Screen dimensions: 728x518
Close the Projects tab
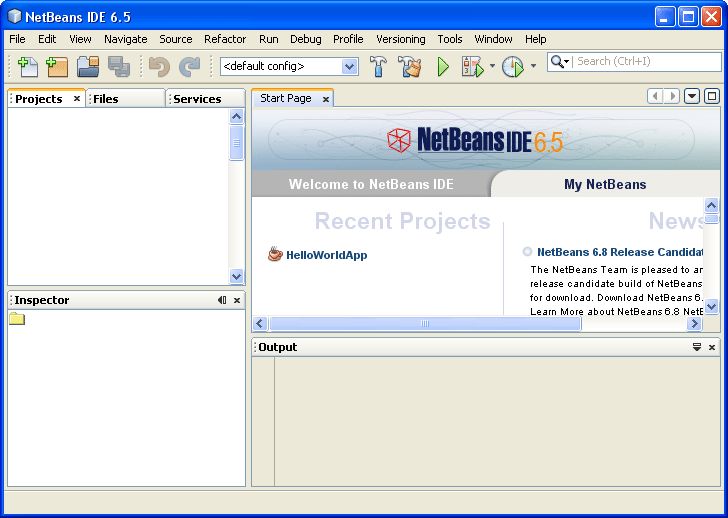pos(77,98)
